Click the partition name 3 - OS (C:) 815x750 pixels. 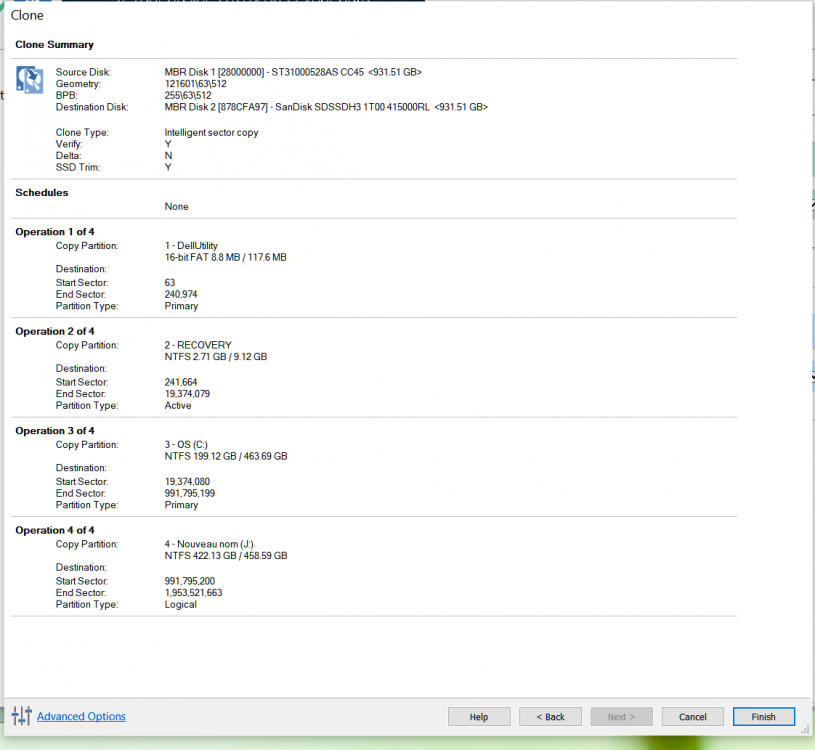pyautogui.click(x=186, y=444)
